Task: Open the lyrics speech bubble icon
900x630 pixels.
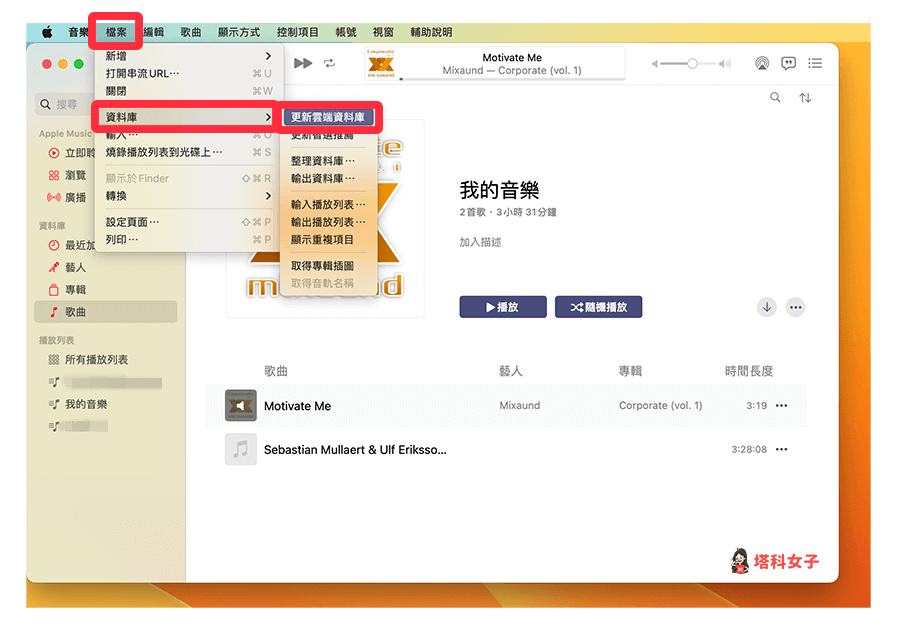Action: tap(788, 63)
